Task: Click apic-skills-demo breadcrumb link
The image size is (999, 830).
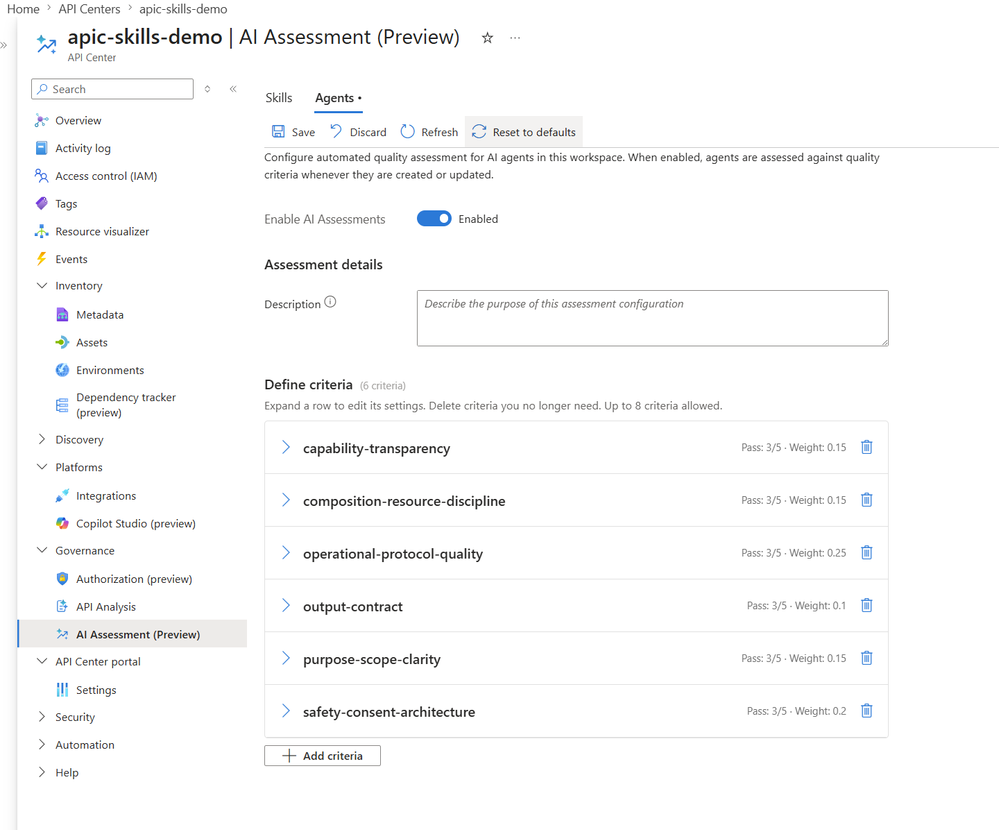Action: (183, 9)
